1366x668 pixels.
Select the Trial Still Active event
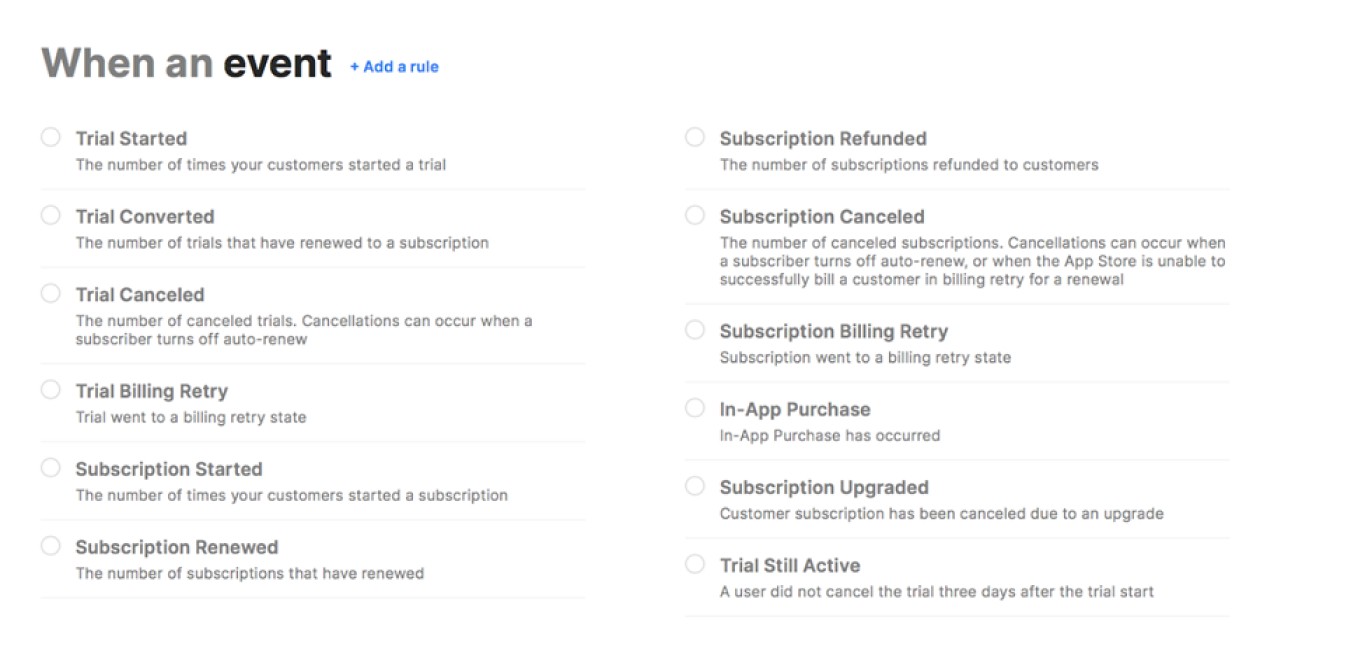695,563
